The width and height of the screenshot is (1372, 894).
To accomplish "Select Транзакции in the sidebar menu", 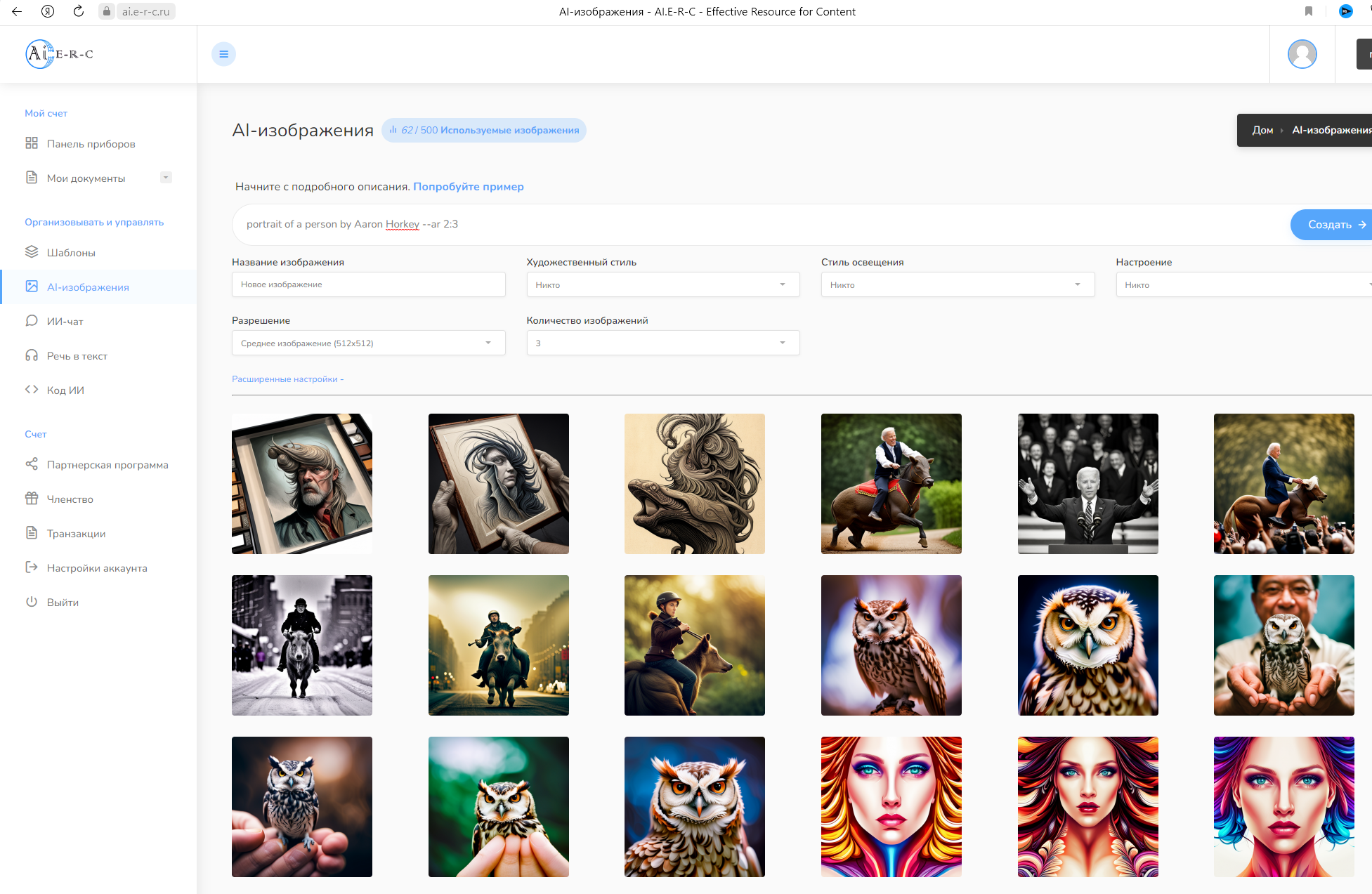I will pos(76,534).
